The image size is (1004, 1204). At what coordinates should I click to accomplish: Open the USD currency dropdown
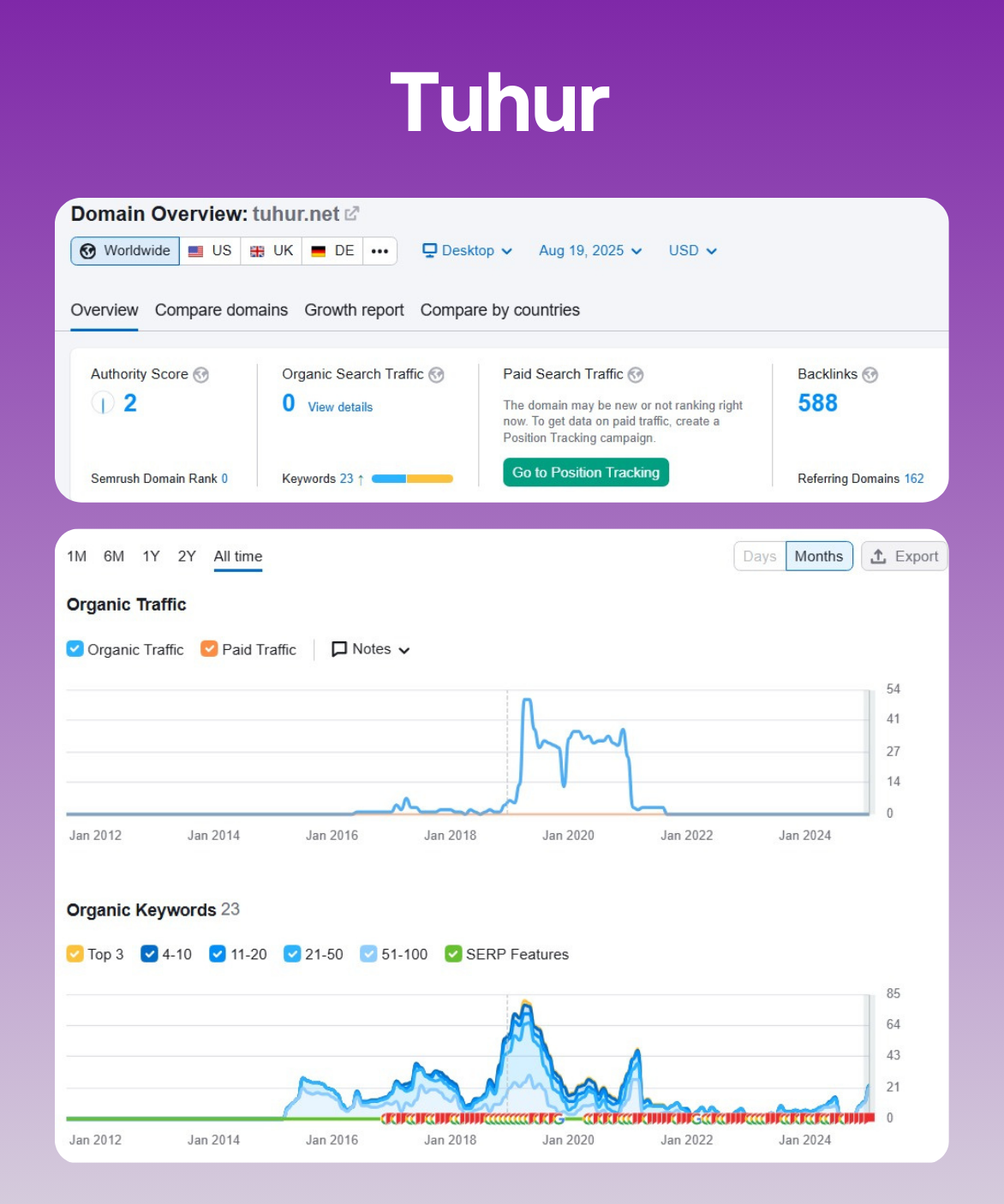(x=692, y=251)
